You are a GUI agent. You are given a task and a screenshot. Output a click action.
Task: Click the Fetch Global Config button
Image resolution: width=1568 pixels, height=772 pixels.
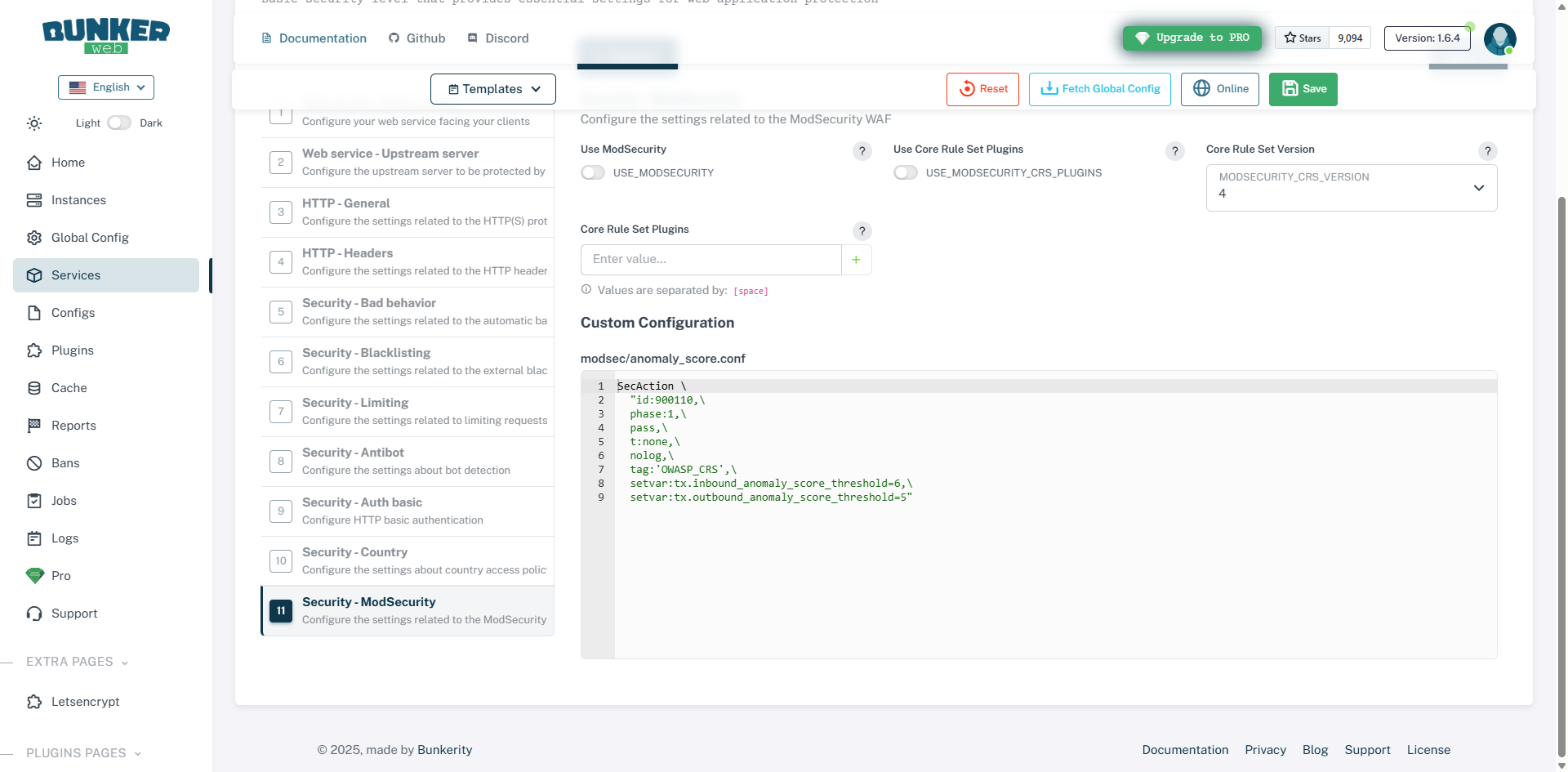[1099, 89]
